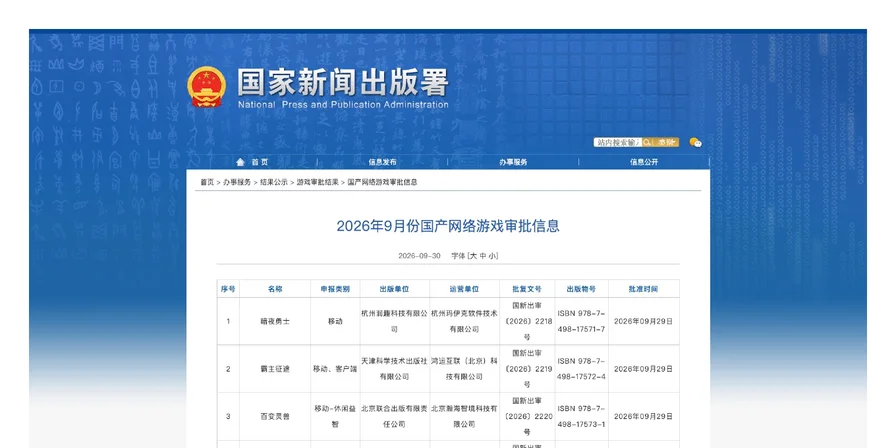896x448 pixels.
Task: Click game name 霸主征途
Action: (275, 369)
